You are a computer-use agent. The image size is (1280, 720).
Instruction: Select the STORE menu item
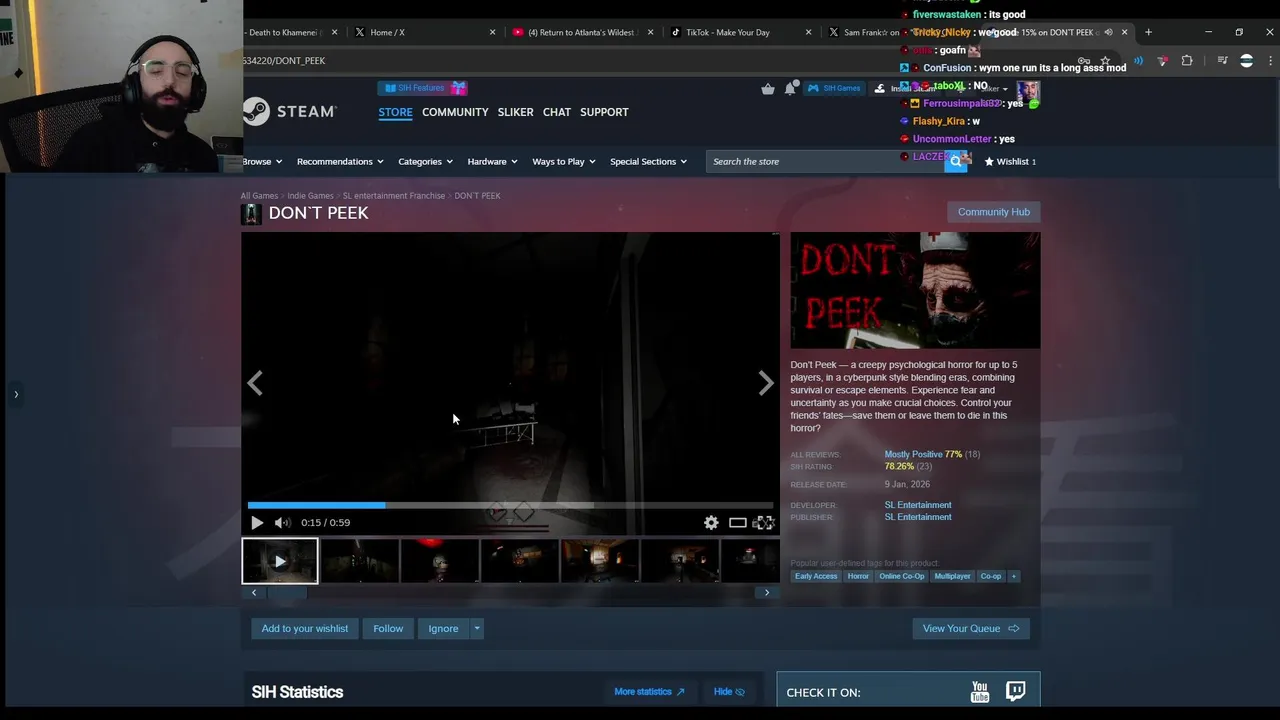pos(395,112)
